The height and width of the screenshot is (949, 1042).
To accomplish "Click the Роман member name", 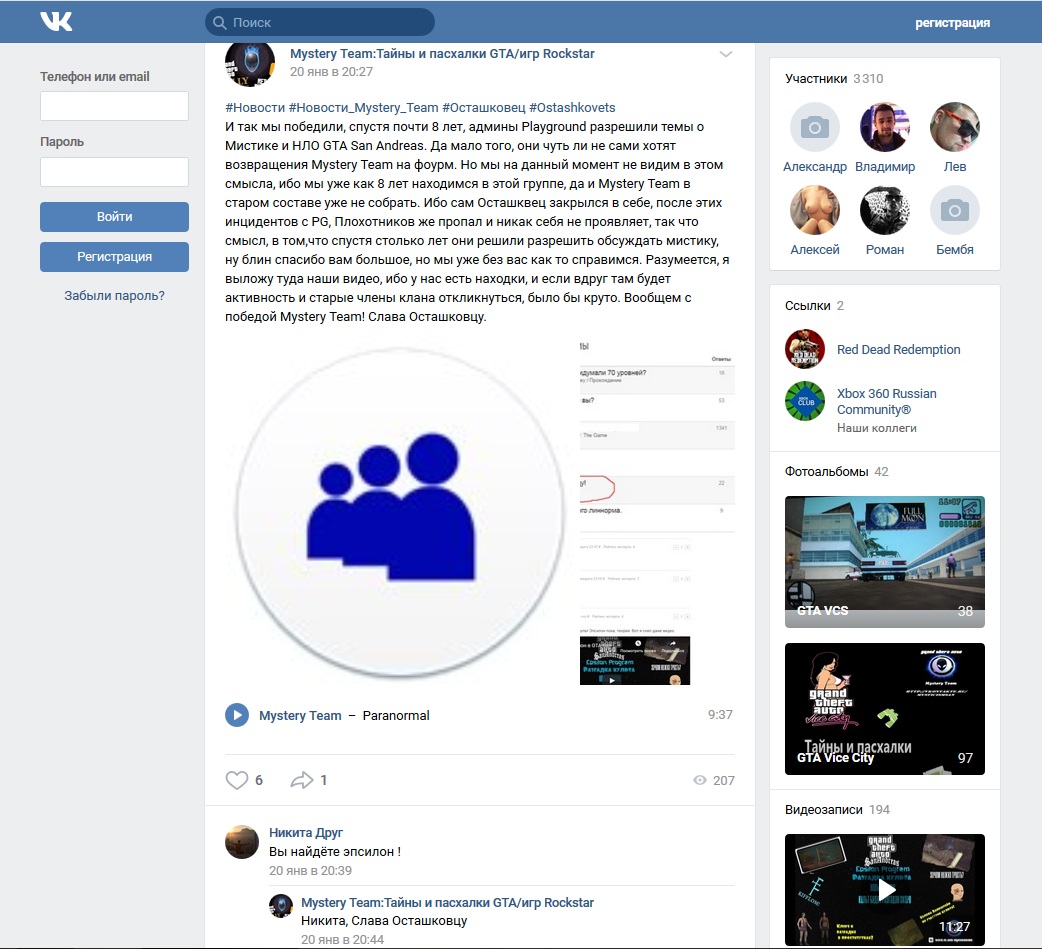I will pos(885,250).
